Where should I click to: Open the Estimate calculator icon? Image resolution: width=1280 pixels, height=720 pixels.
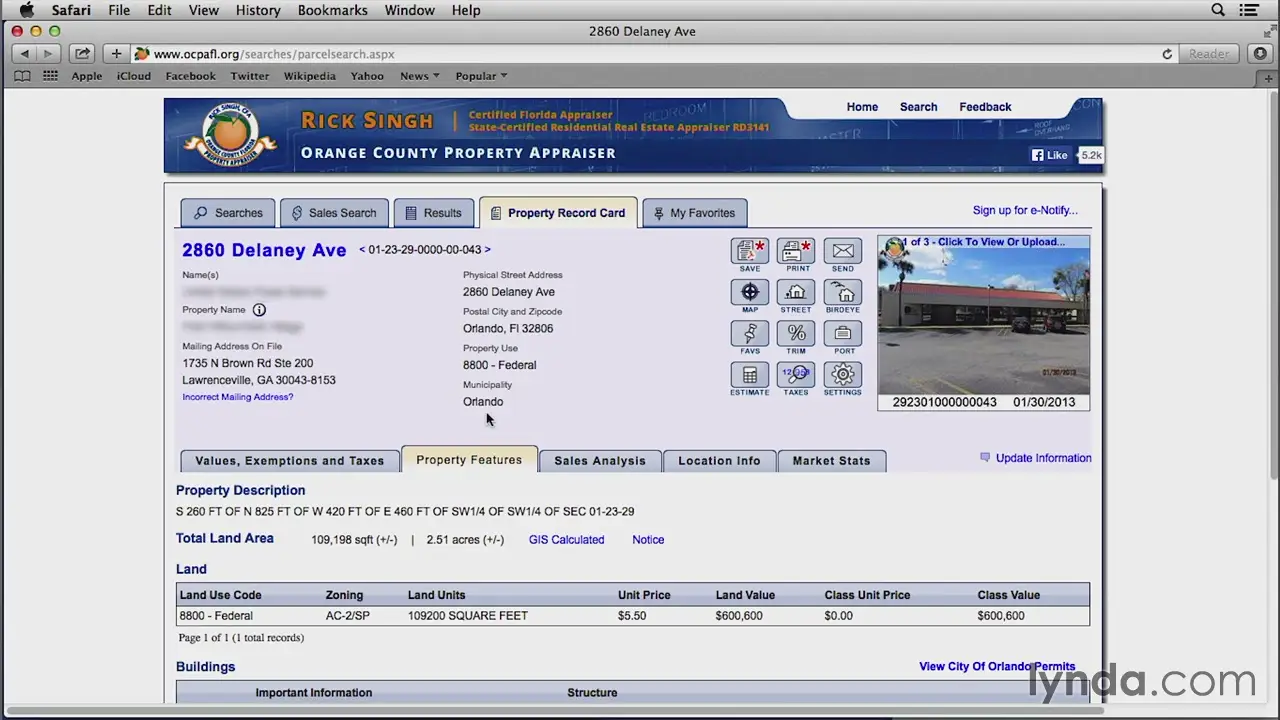749,374
